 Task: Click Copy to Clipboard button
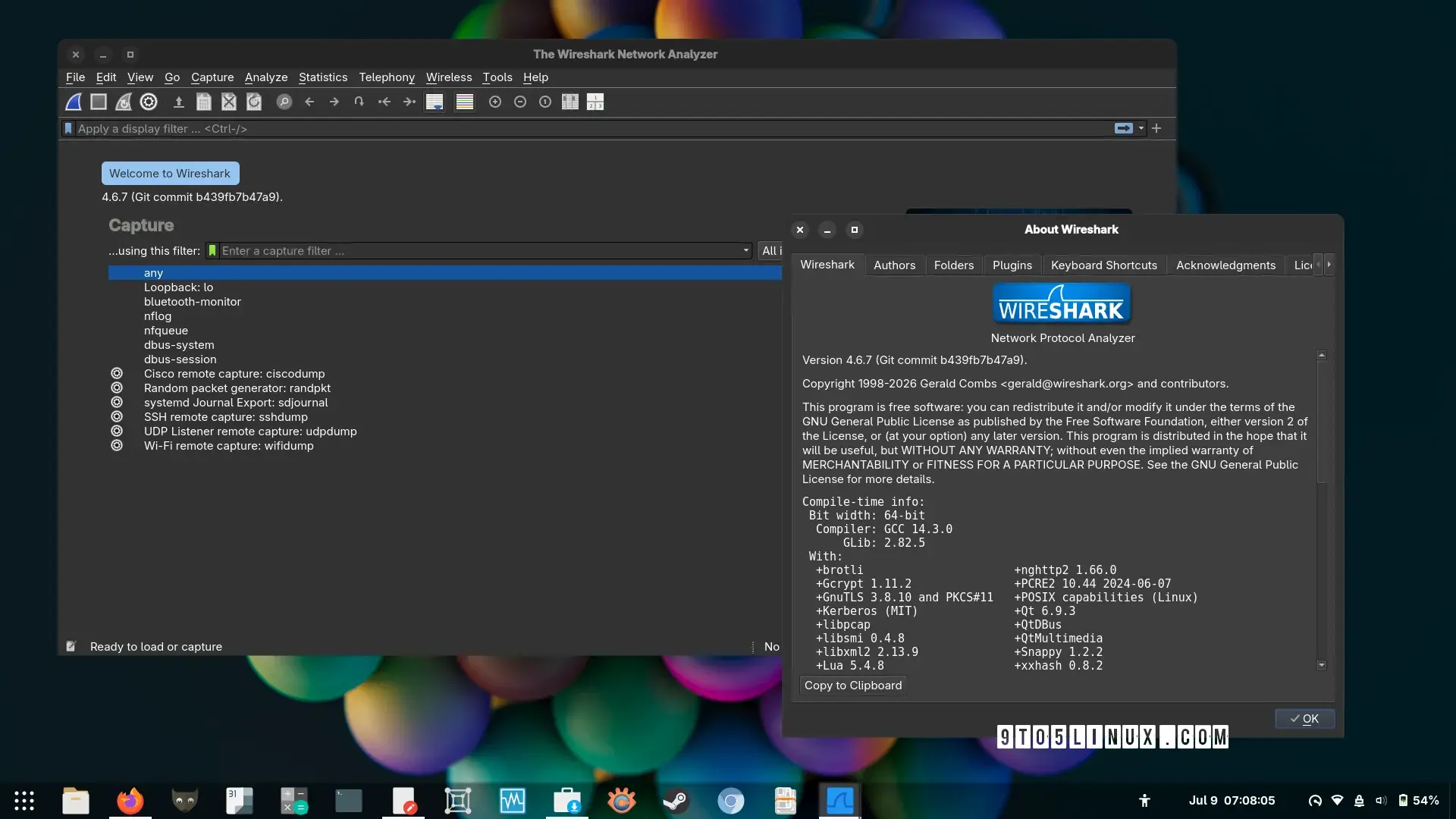(853, 686)
